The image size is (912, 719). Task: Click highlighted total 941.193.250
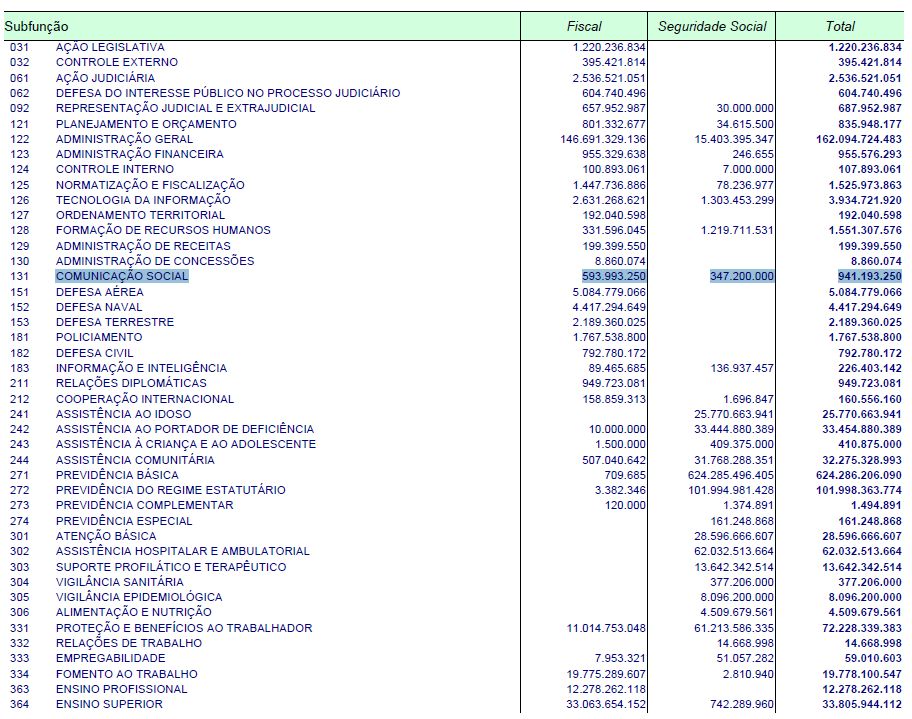[x=870, y=276]
